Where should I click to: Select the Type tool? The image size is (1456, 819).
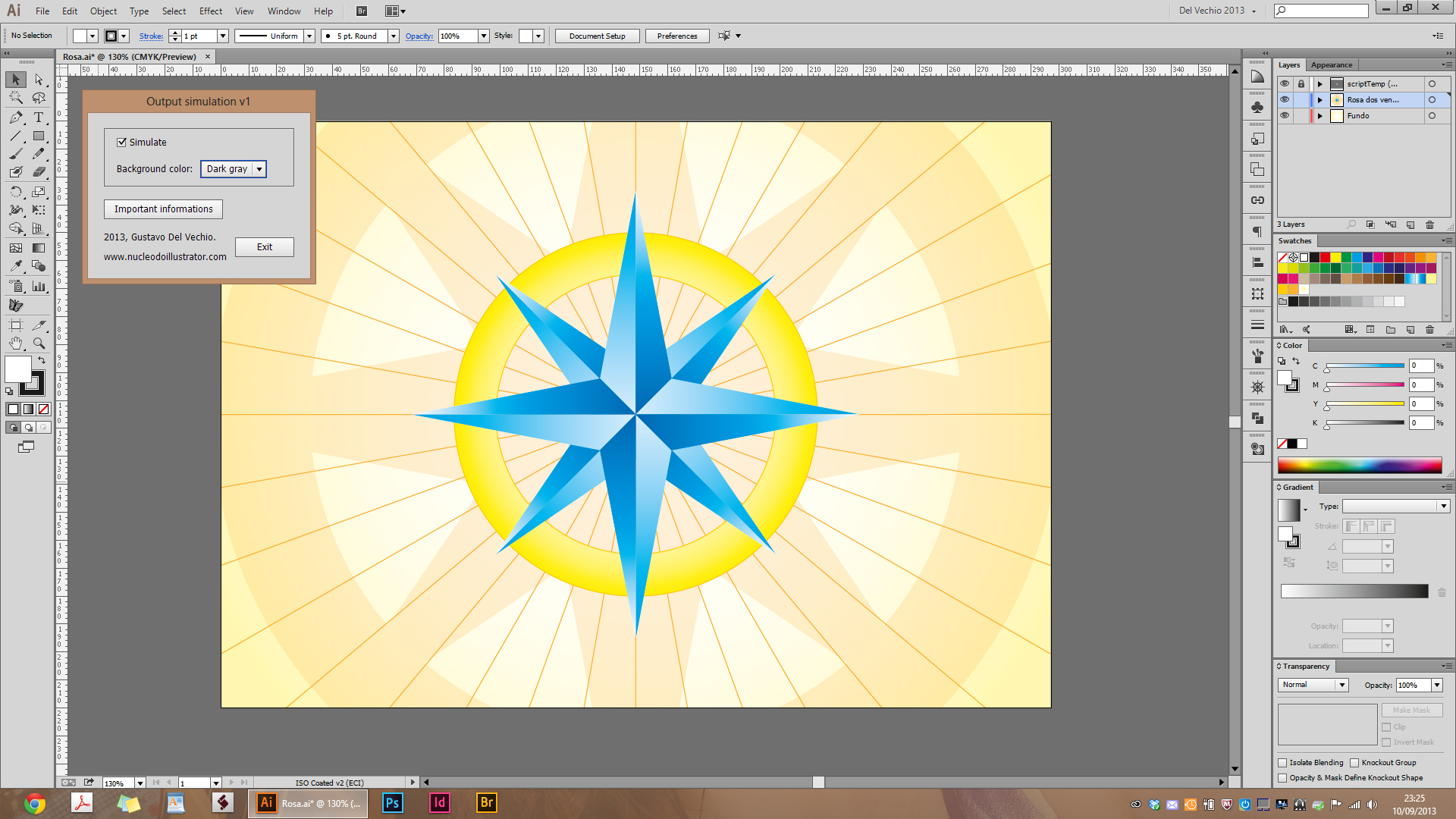(x=39, y=118)
